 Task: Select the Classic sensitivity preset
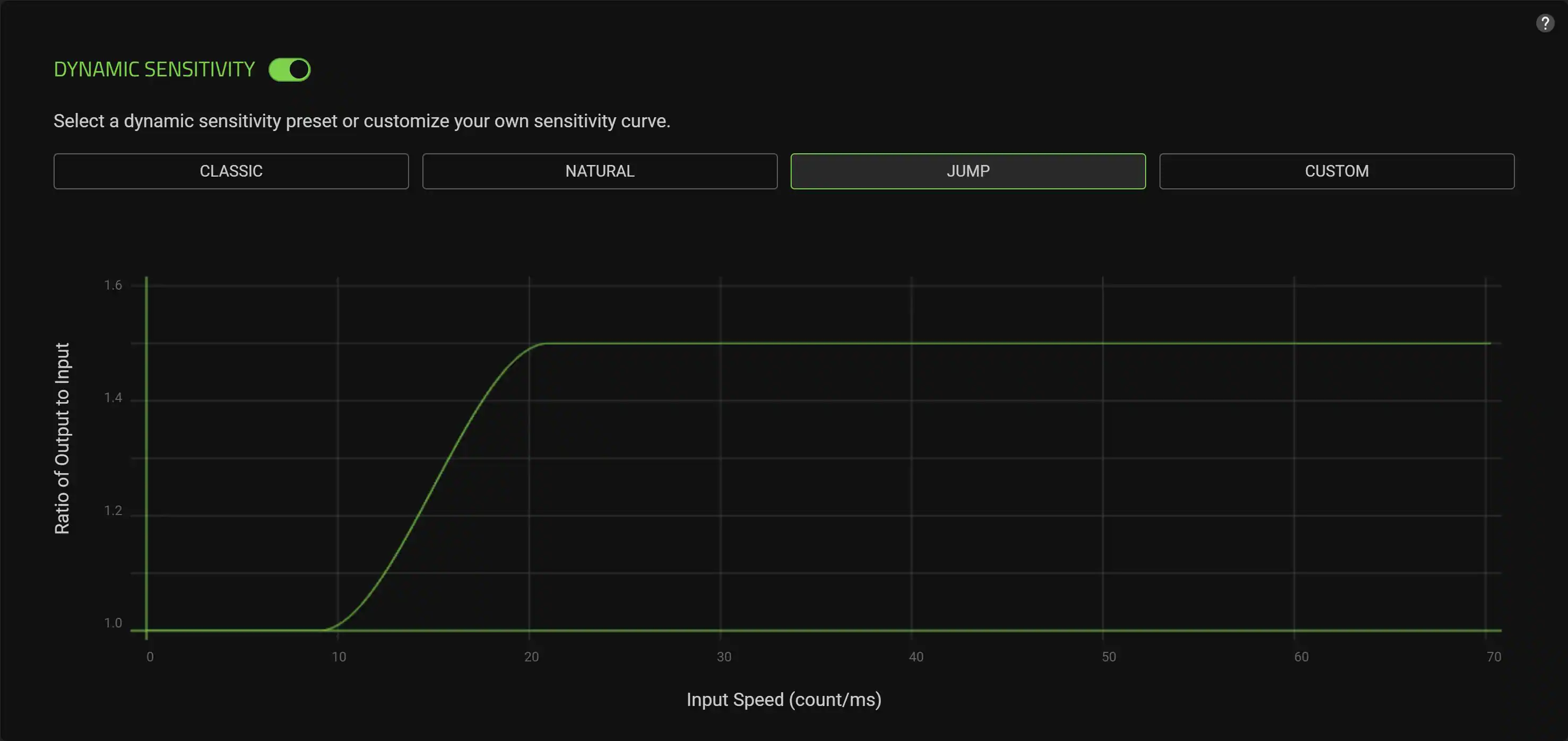231,171
